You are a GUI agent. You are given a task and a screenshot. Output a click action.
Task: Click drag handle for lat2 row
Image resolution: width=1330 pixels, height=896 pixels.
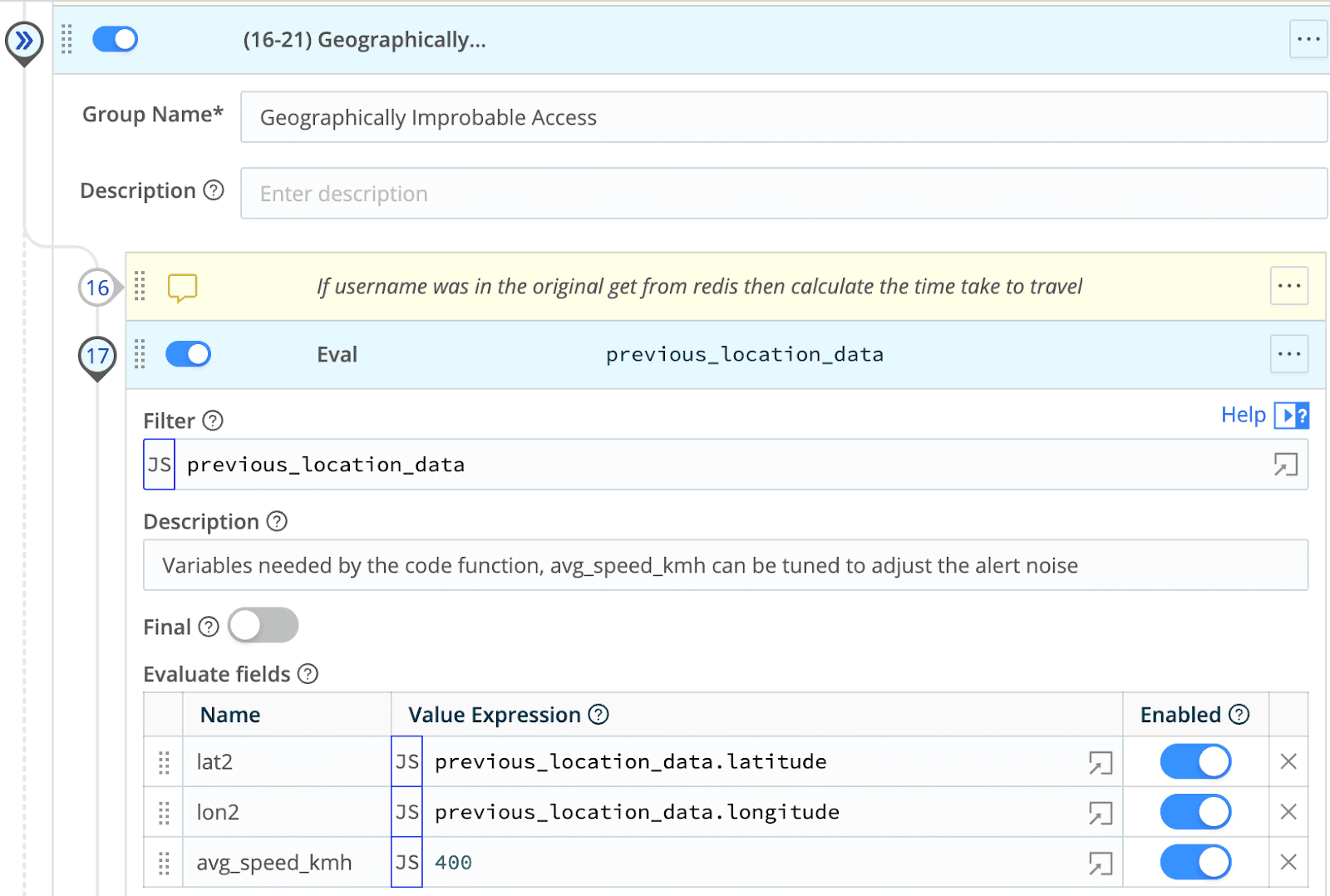click(164, 762)
